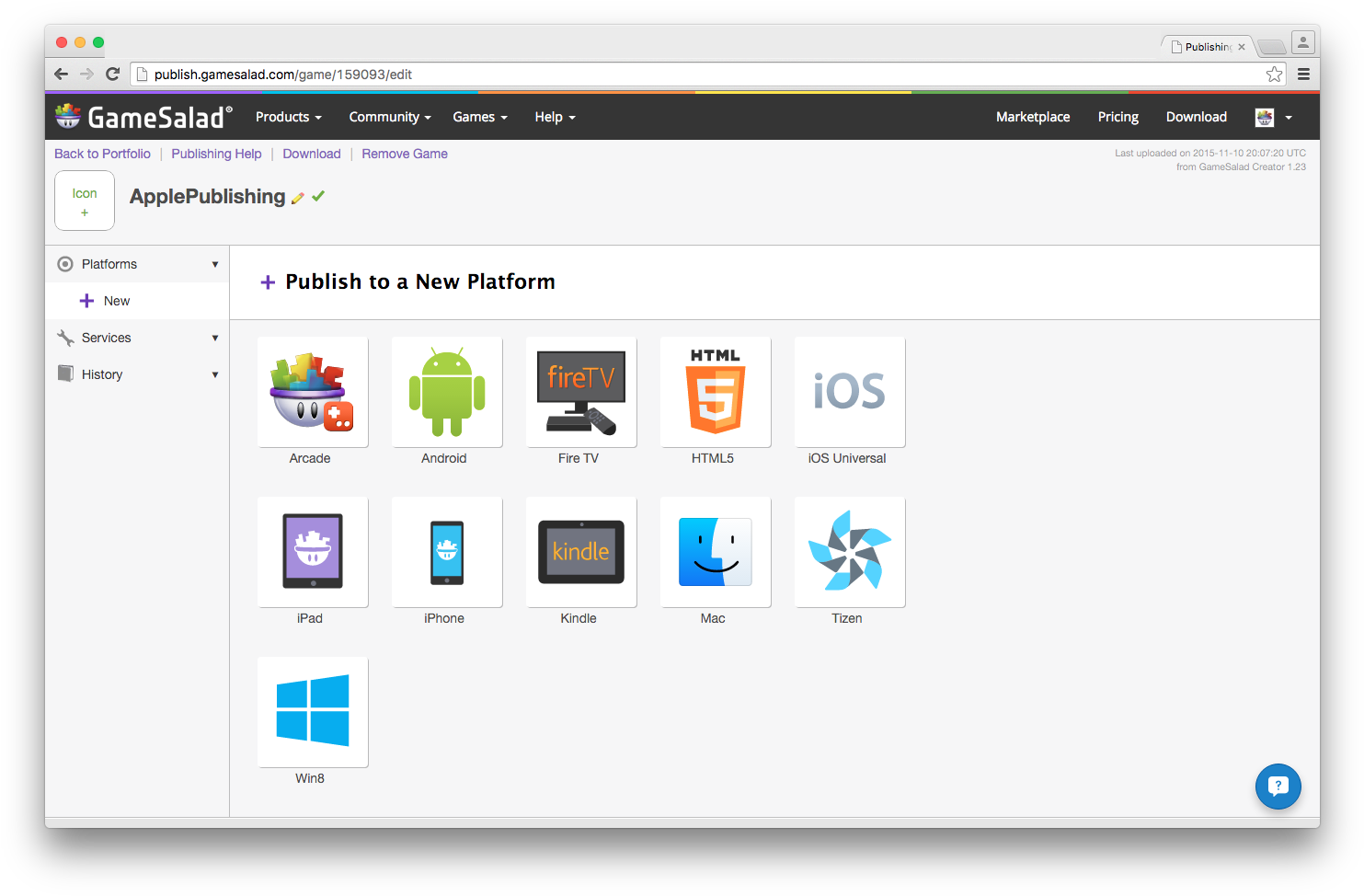
Task: Select the iPad platform icon
Action: pyautogui.click(x=313, y=552)
